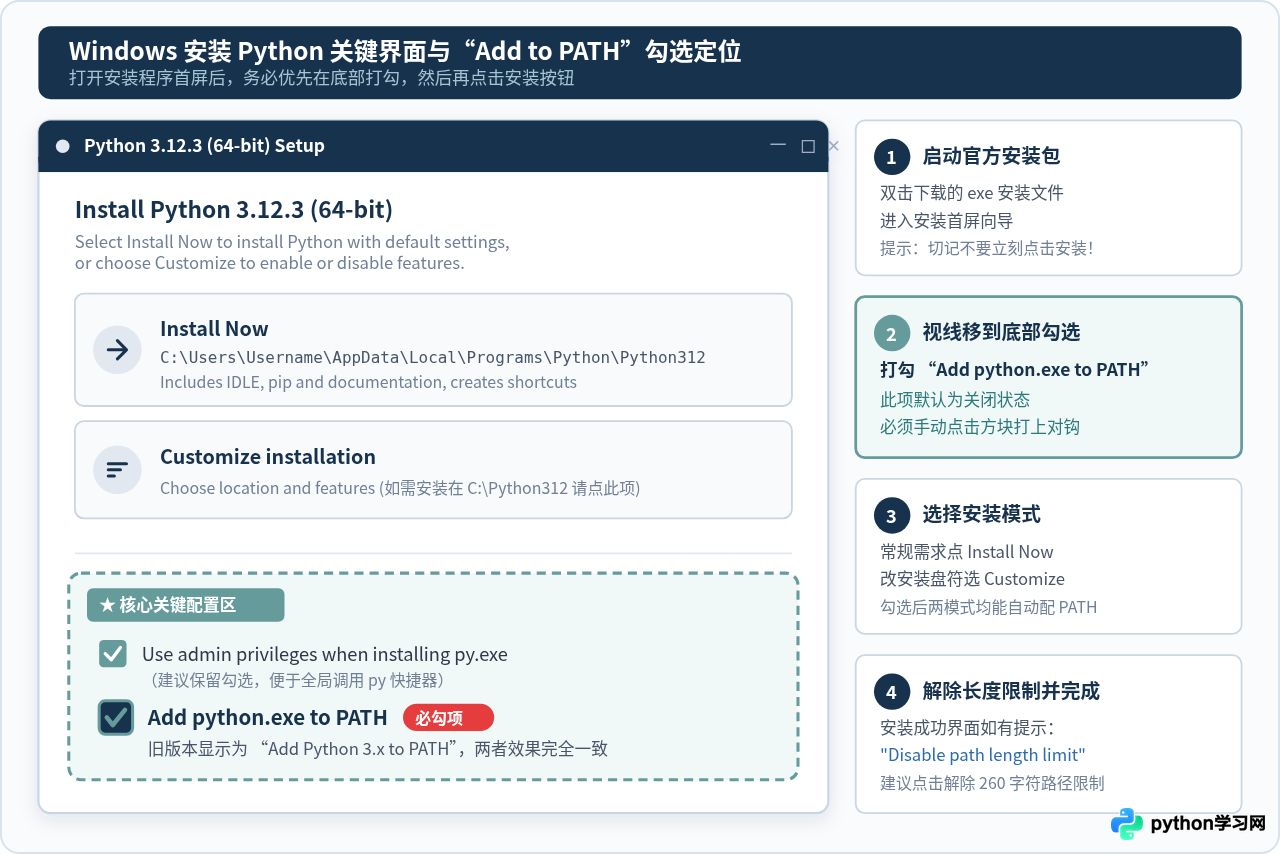
Task: Click the Install Now arrow icon
Action: coord(117,350)
